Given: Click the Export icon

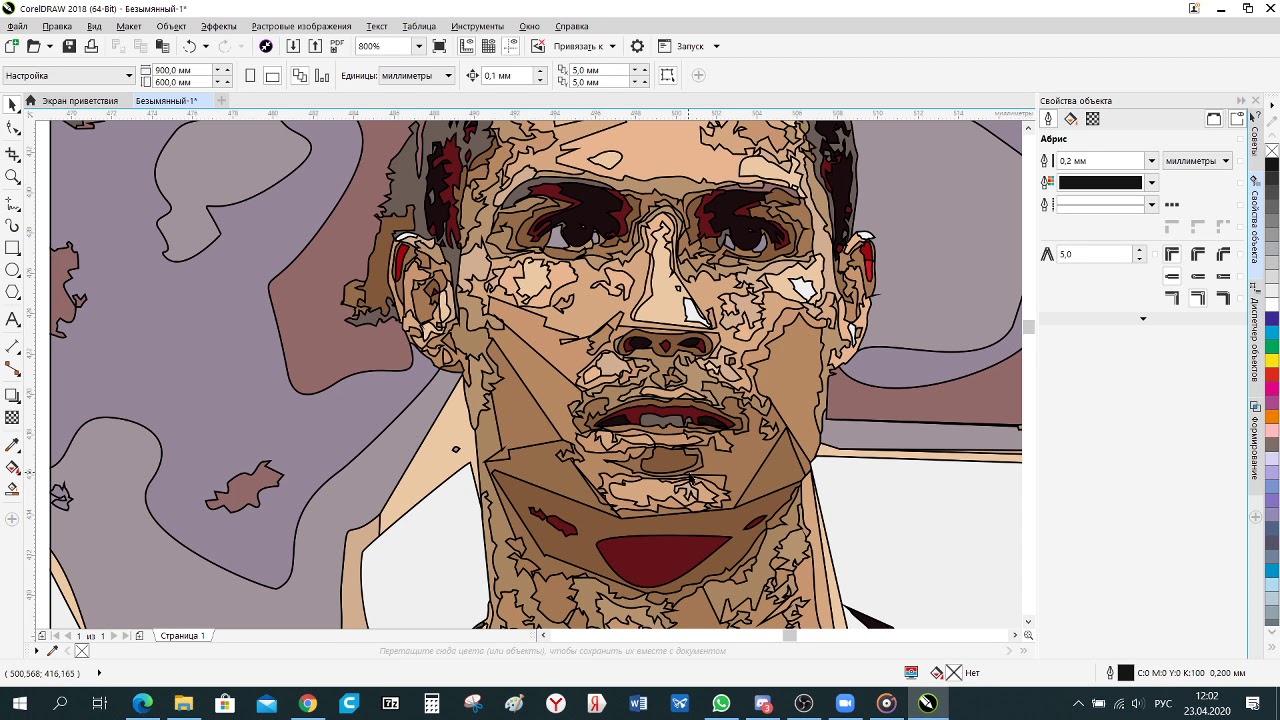Looking at the screenshot, I should pos(315,46).
